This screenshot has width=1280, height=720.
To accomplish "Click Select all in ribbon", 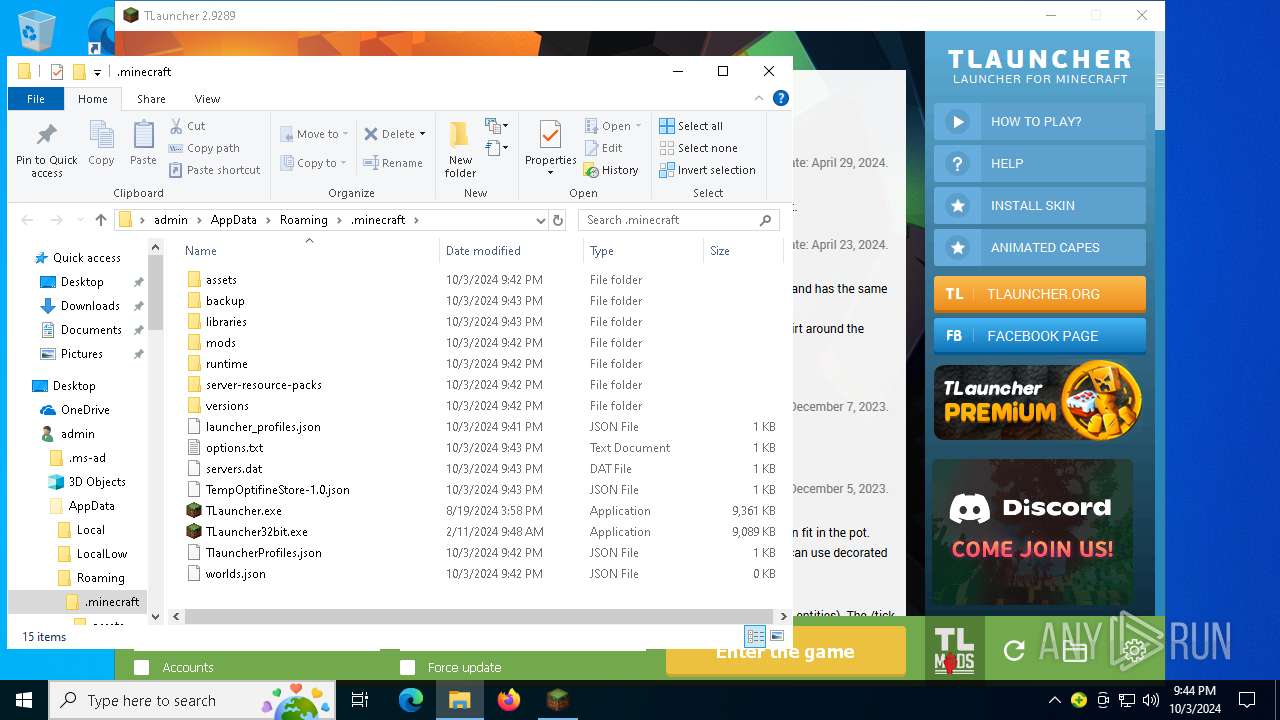I will pos(691,126).
